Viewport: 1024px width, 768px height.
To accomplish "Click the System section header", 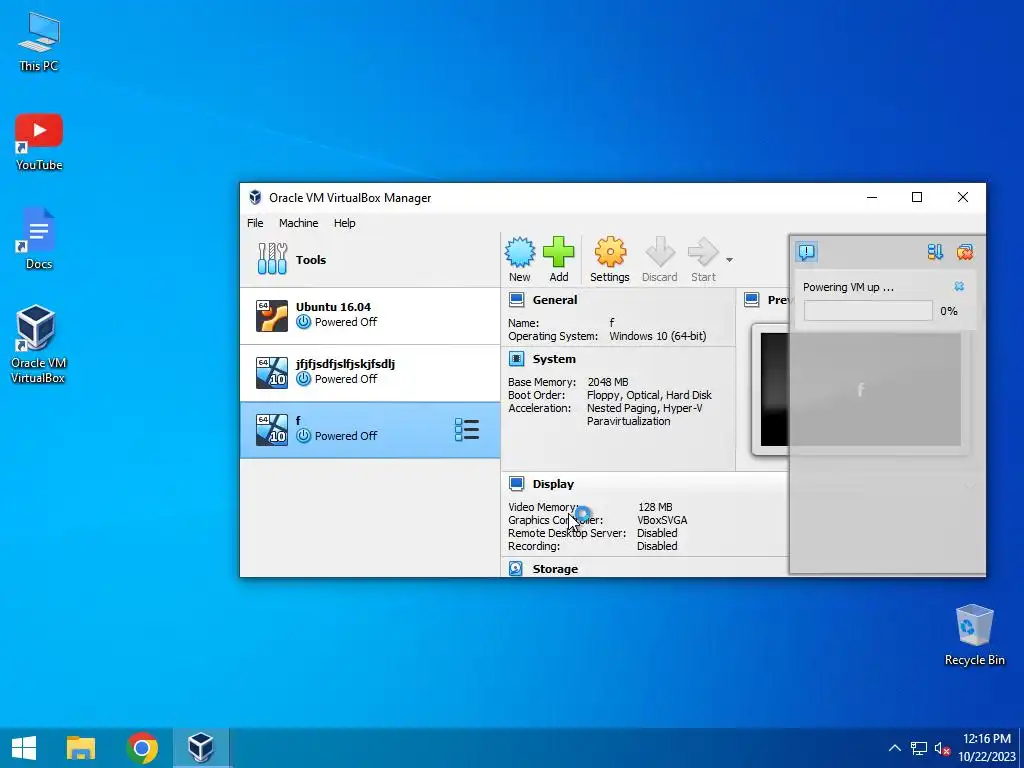I will click(x=554, y=359).
